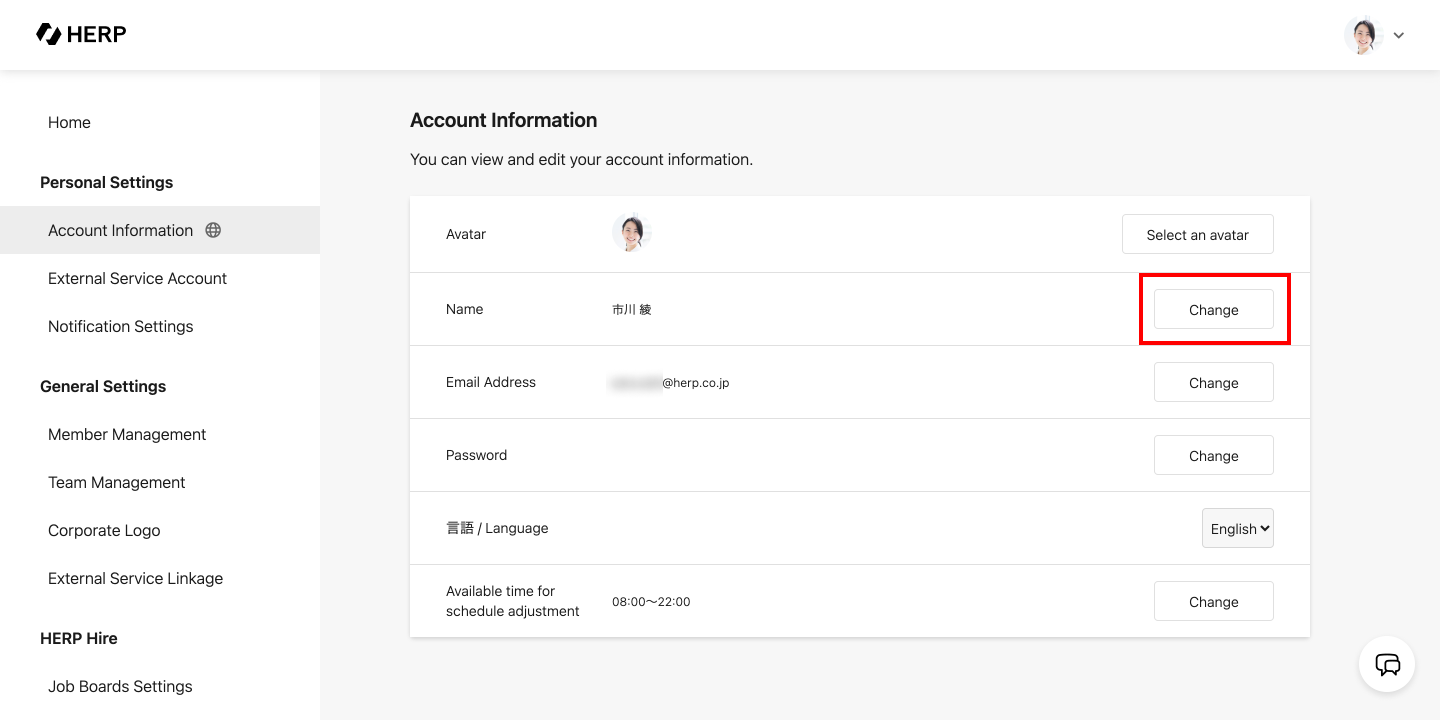The width and height of the screenshot is (1440, 720).
Task: Go to Job Boards Settings
Action: (120, 686)
